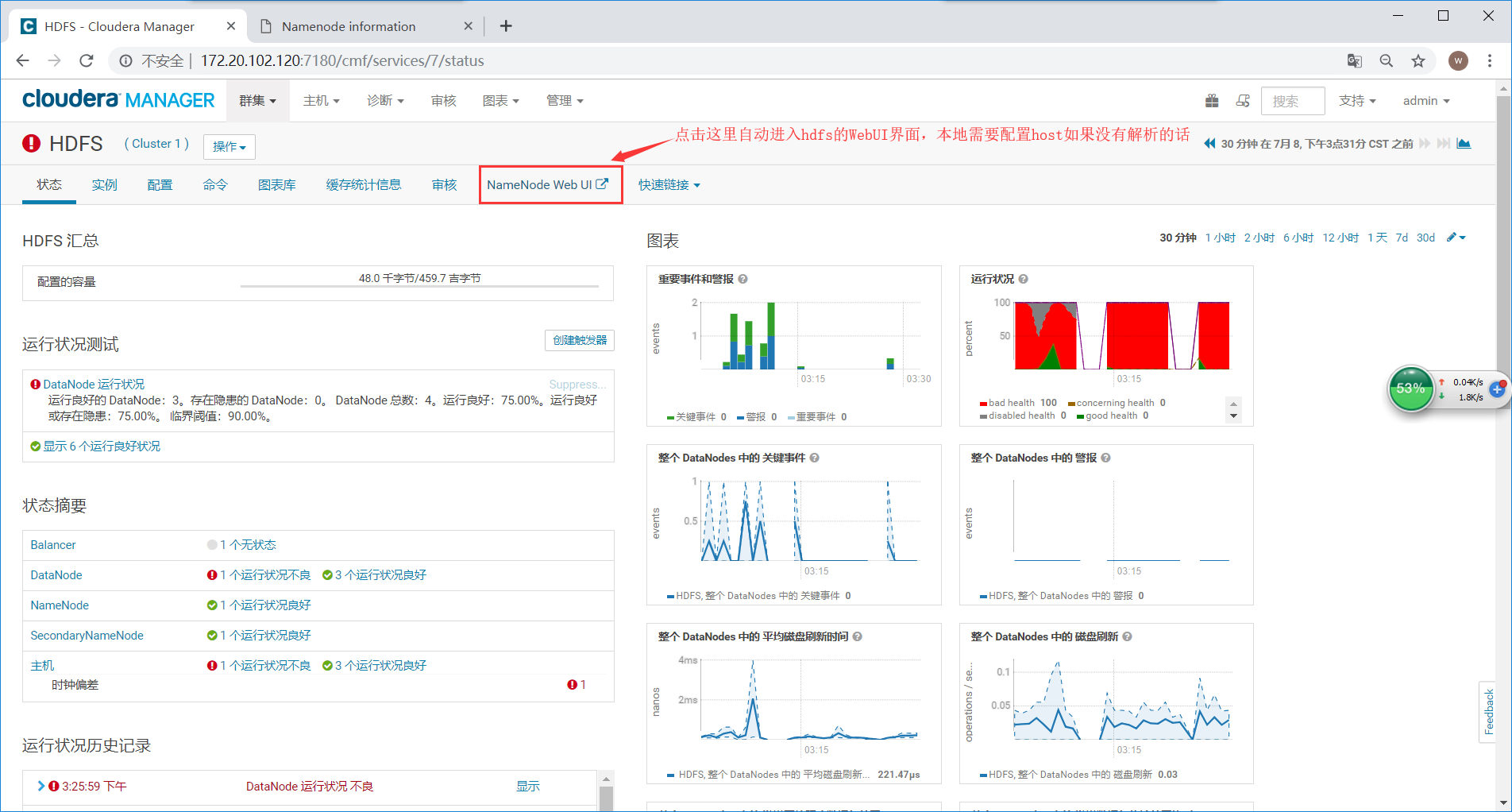Switch to the 缓存统计信息 tab
The image size is (1512, 812).
tap(364, 185)
